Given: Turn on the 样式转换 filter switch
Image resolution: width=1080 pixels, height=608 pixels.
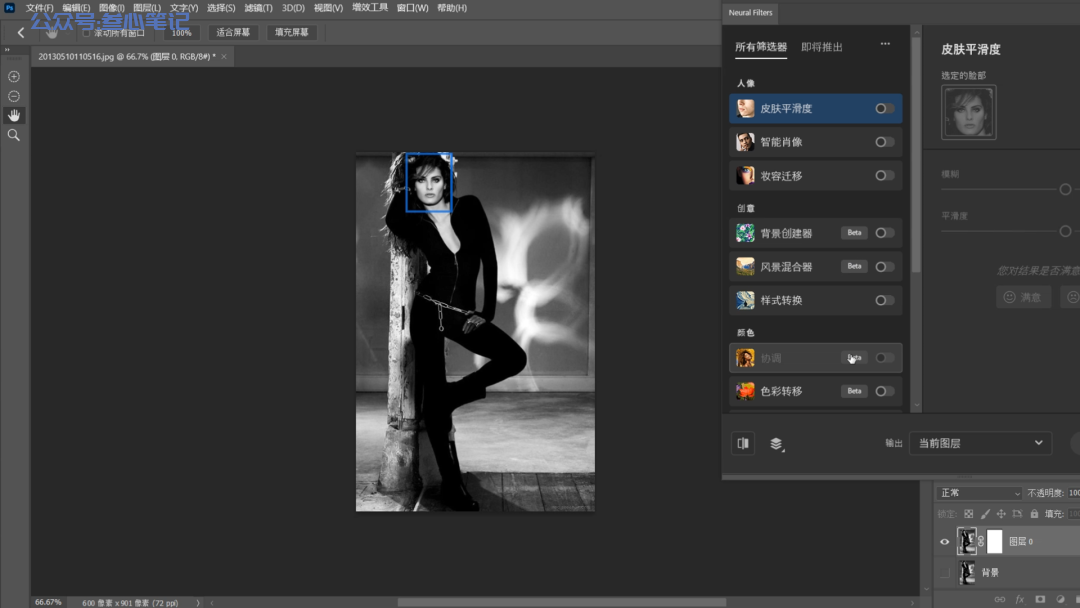Looking at the screenshot, I should pyautogui.click(x=884, y=300).
